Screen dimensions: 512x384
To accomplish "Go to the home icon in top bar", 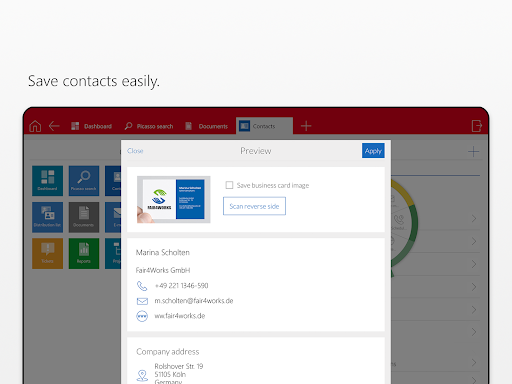I will 35,126.
